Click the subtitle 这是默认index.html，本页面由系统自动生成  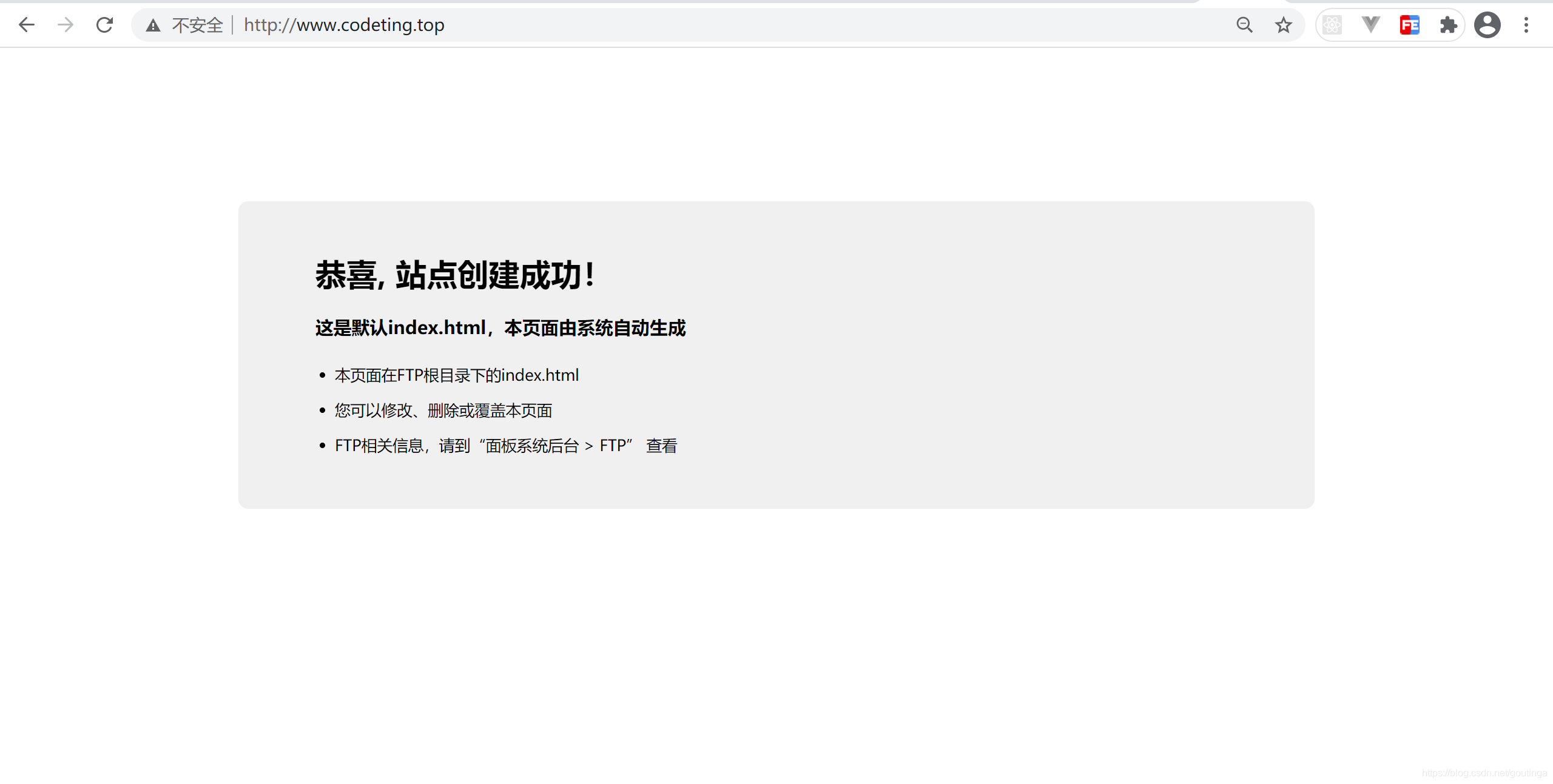click(x=500, y=327)
